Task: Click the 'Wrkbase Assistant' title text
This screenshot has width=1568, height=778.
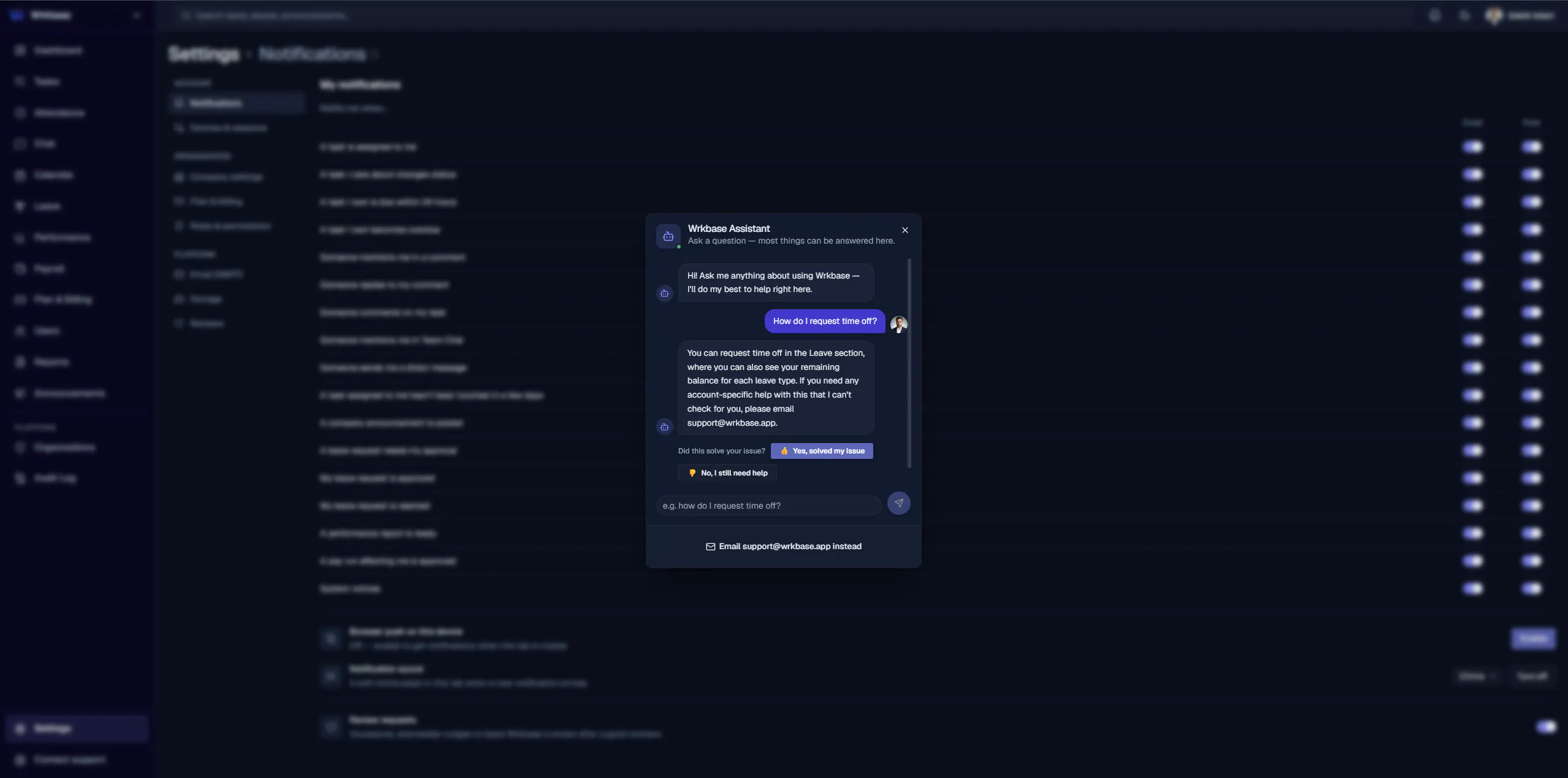Action: [x=729, y=228]
